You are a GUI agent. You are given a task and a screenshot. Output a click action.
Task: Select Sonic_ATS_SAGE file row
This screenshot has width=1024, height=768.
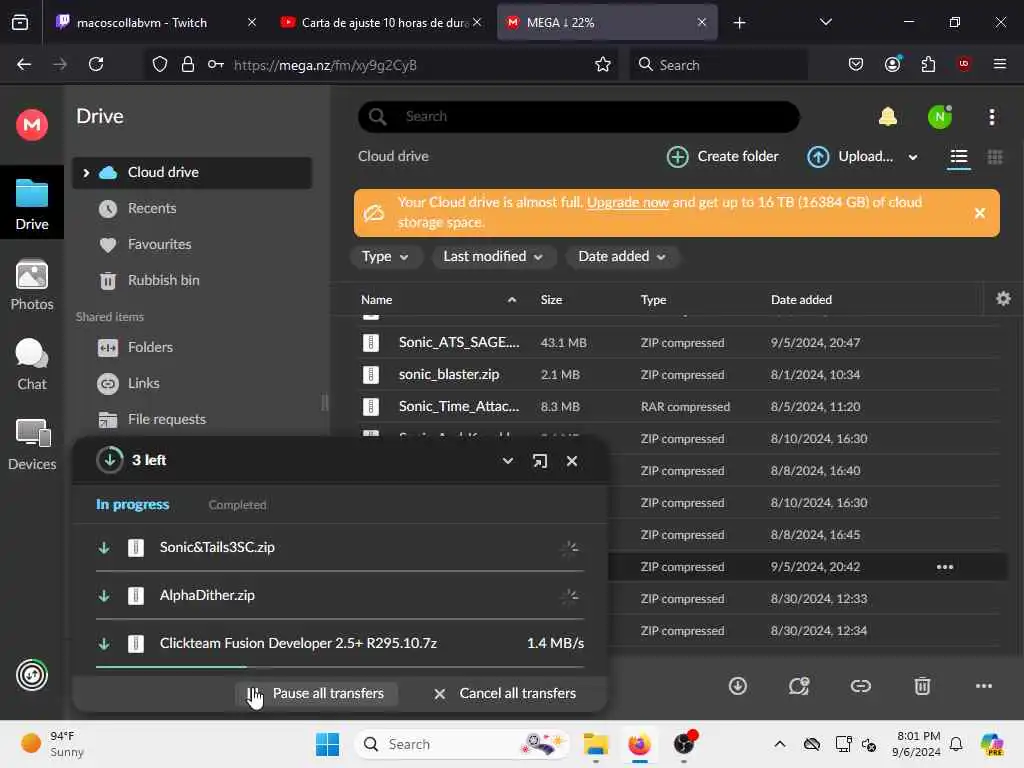tap(679, 342)
